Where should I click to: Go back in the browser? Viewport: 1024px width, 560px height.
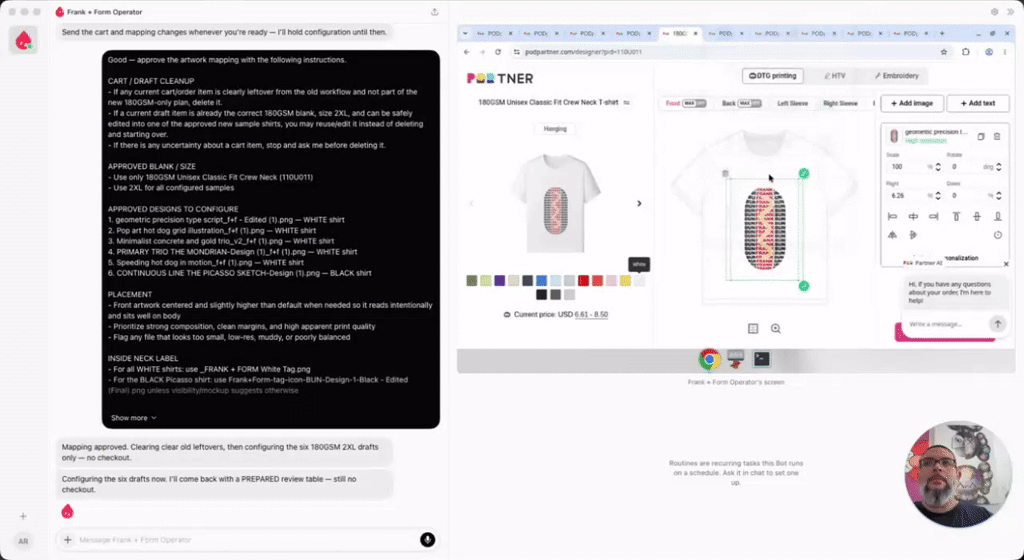pos(466,52)
